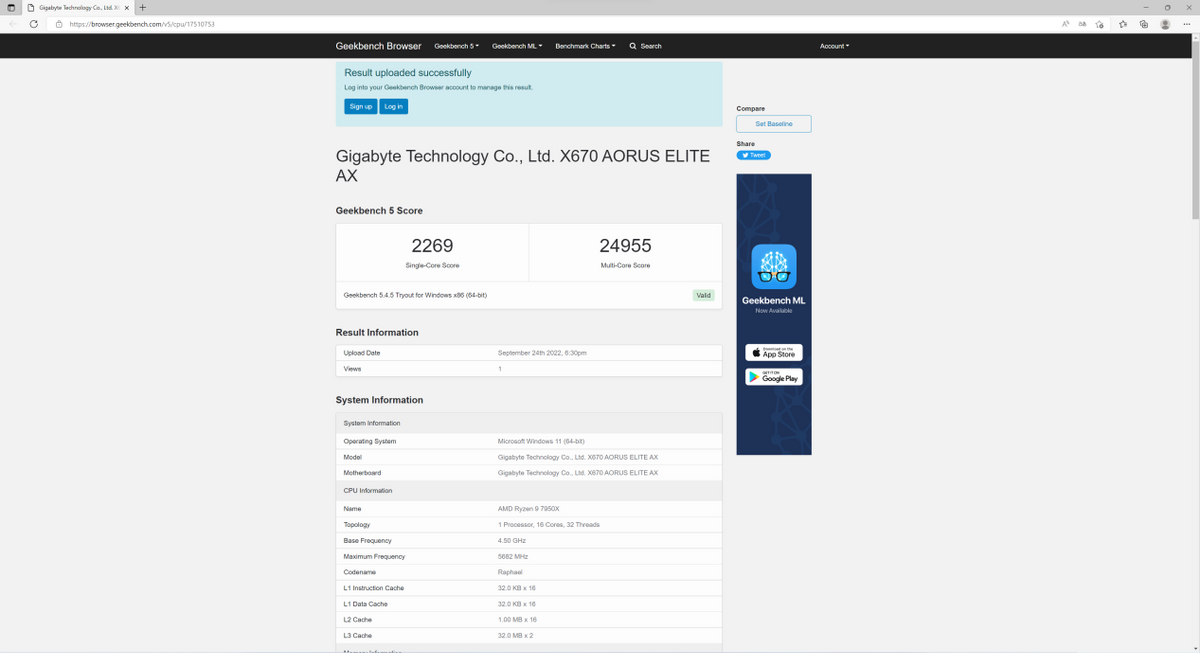Image resolution: width=1200 pixels, height=653 pixels.
Task: Open Edge Settings and more menu
Action: click(1187, 24)
